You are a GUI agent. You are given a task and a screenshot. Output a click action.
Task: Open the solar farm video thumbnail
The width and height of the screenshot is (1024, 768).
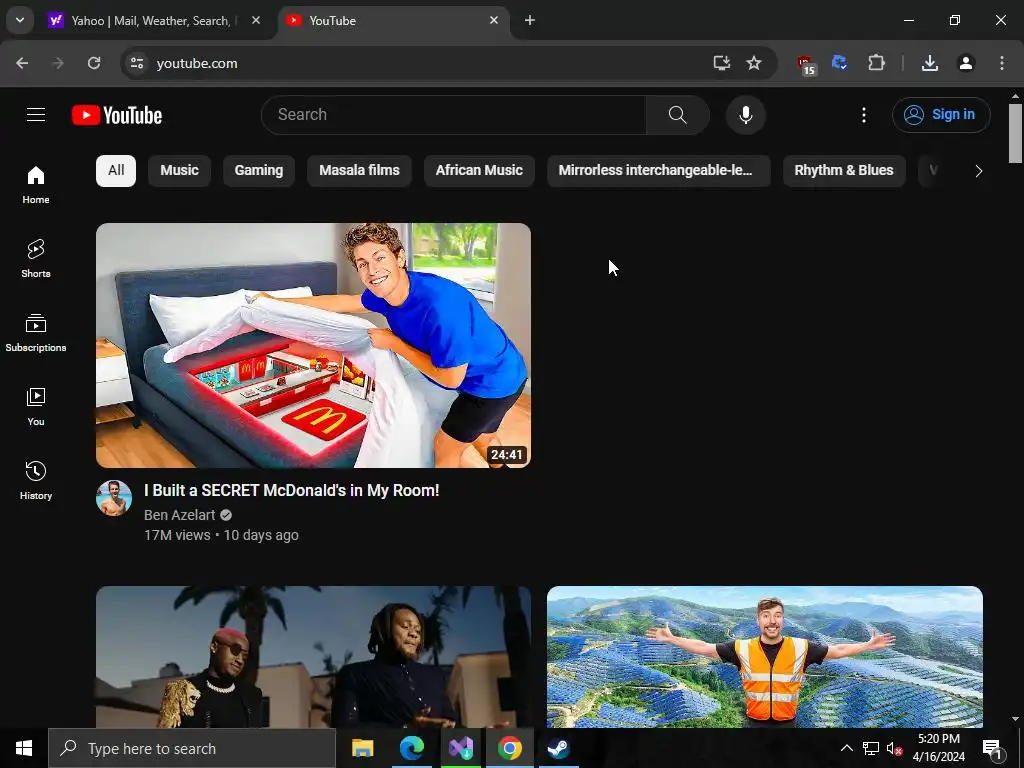pyautogui.click(x=765, y=657)
